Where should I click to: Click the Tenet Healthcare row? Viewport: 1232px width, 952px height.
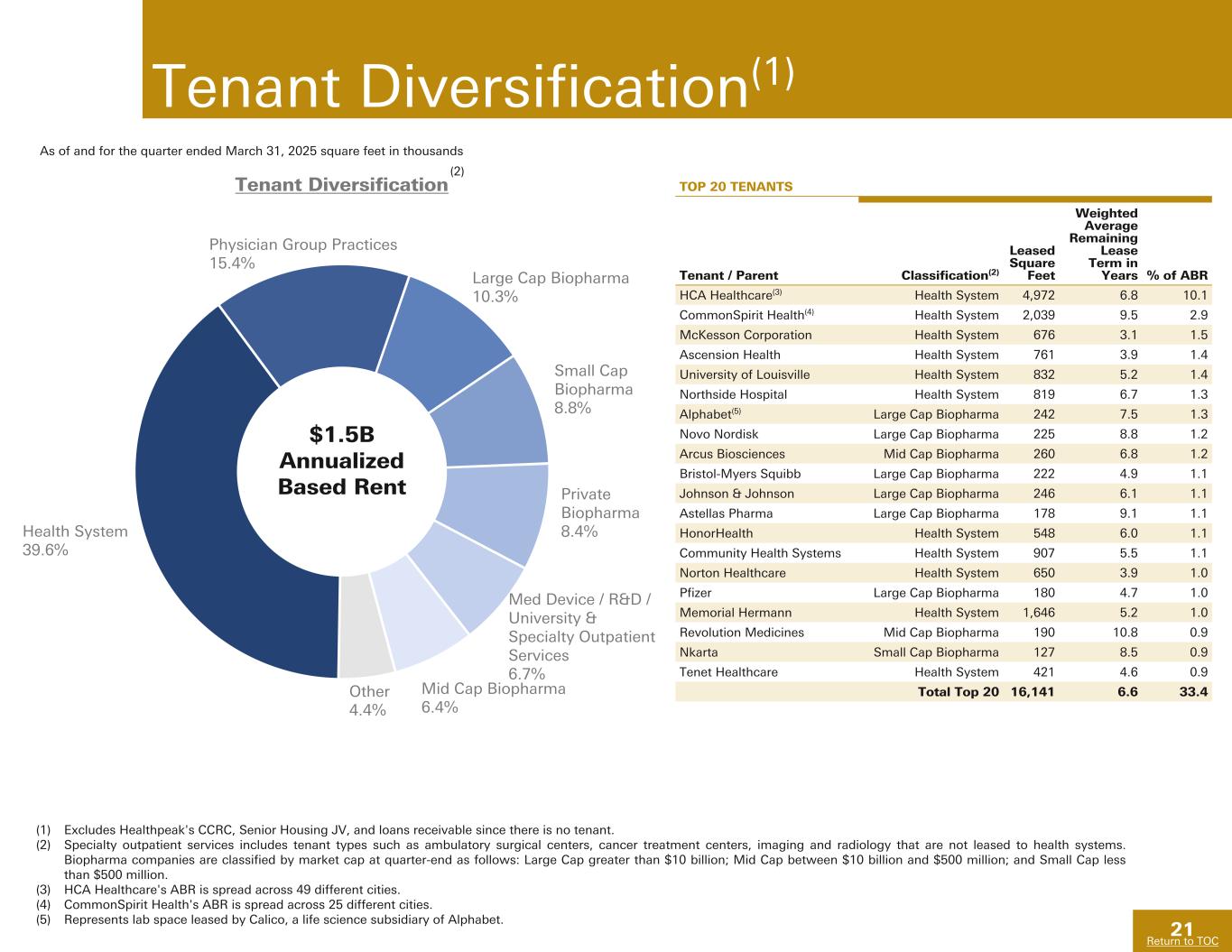coord(943,672)
